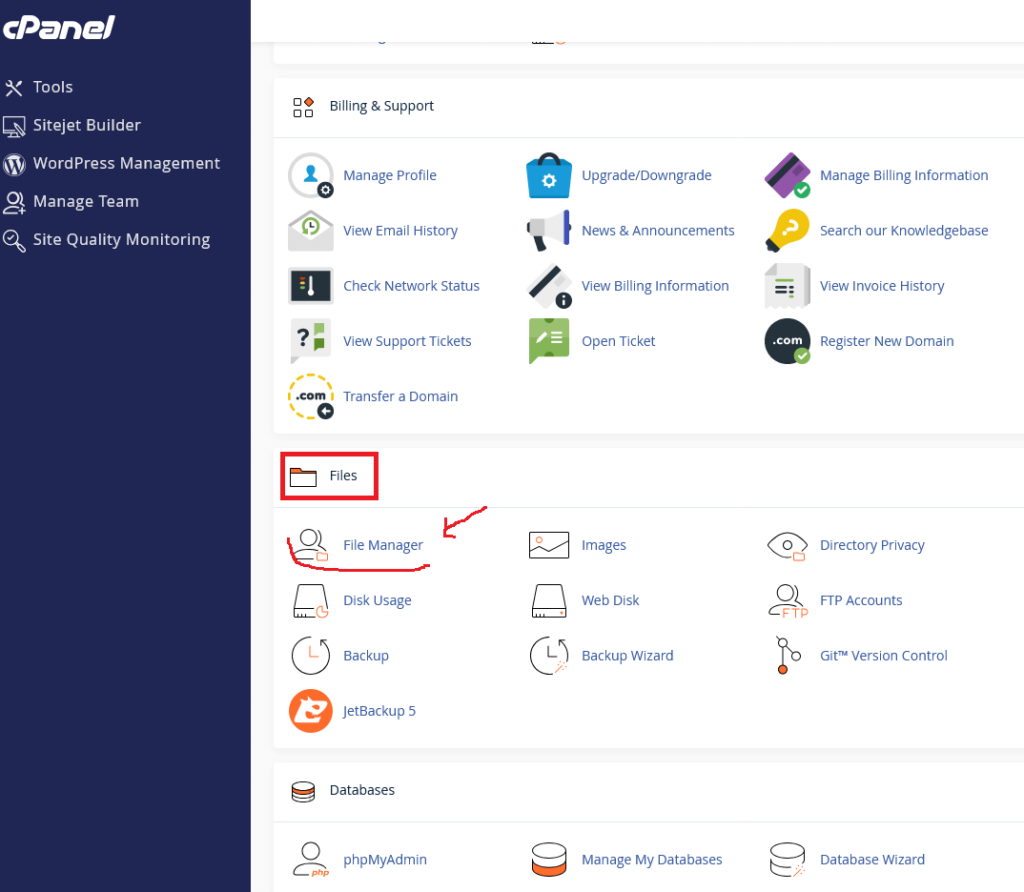
Task: Open the JetBackup 5 icon
Action: click(310, 711)
